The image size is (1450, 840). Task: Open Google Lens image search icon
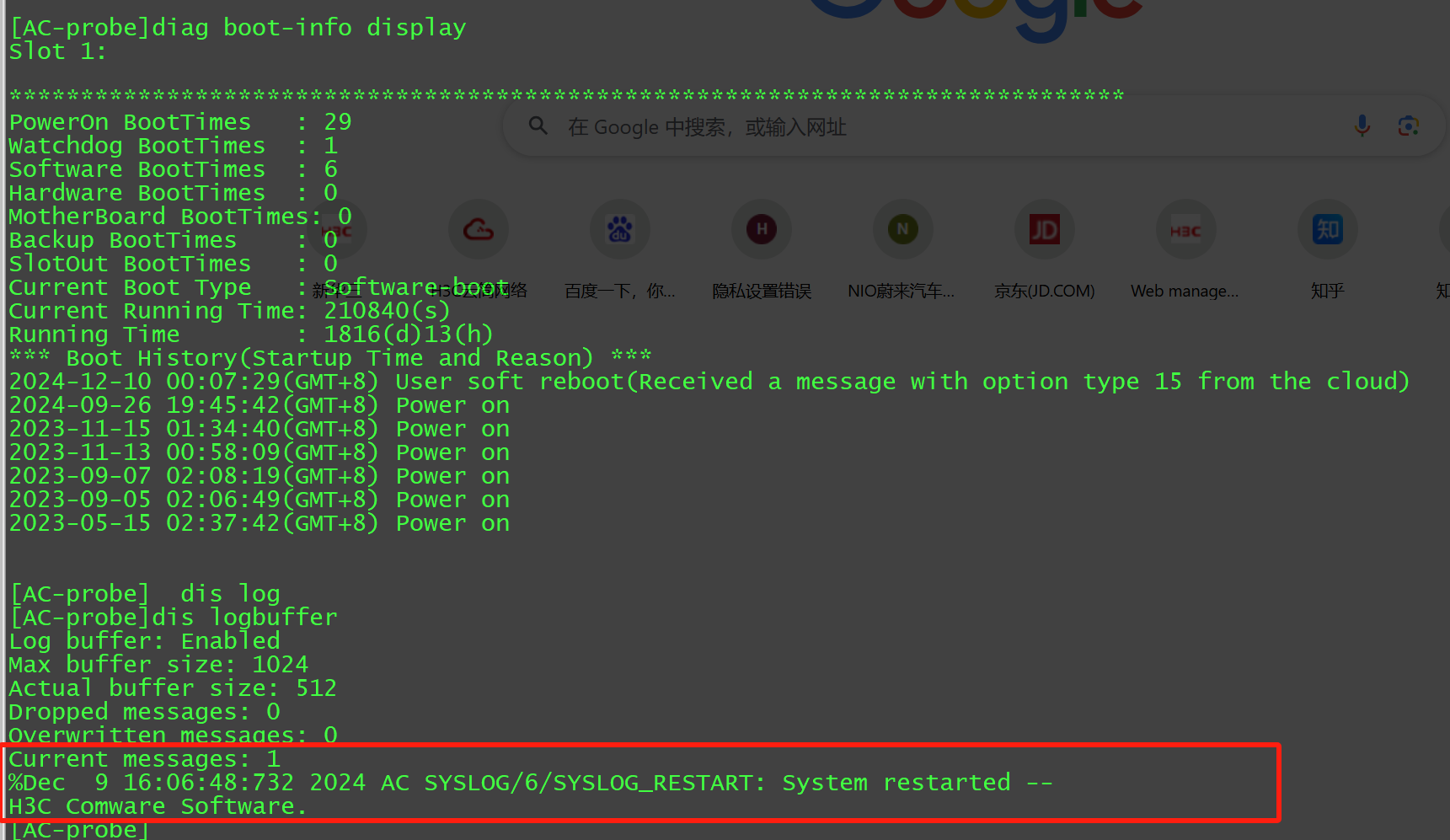[1408, 126]
